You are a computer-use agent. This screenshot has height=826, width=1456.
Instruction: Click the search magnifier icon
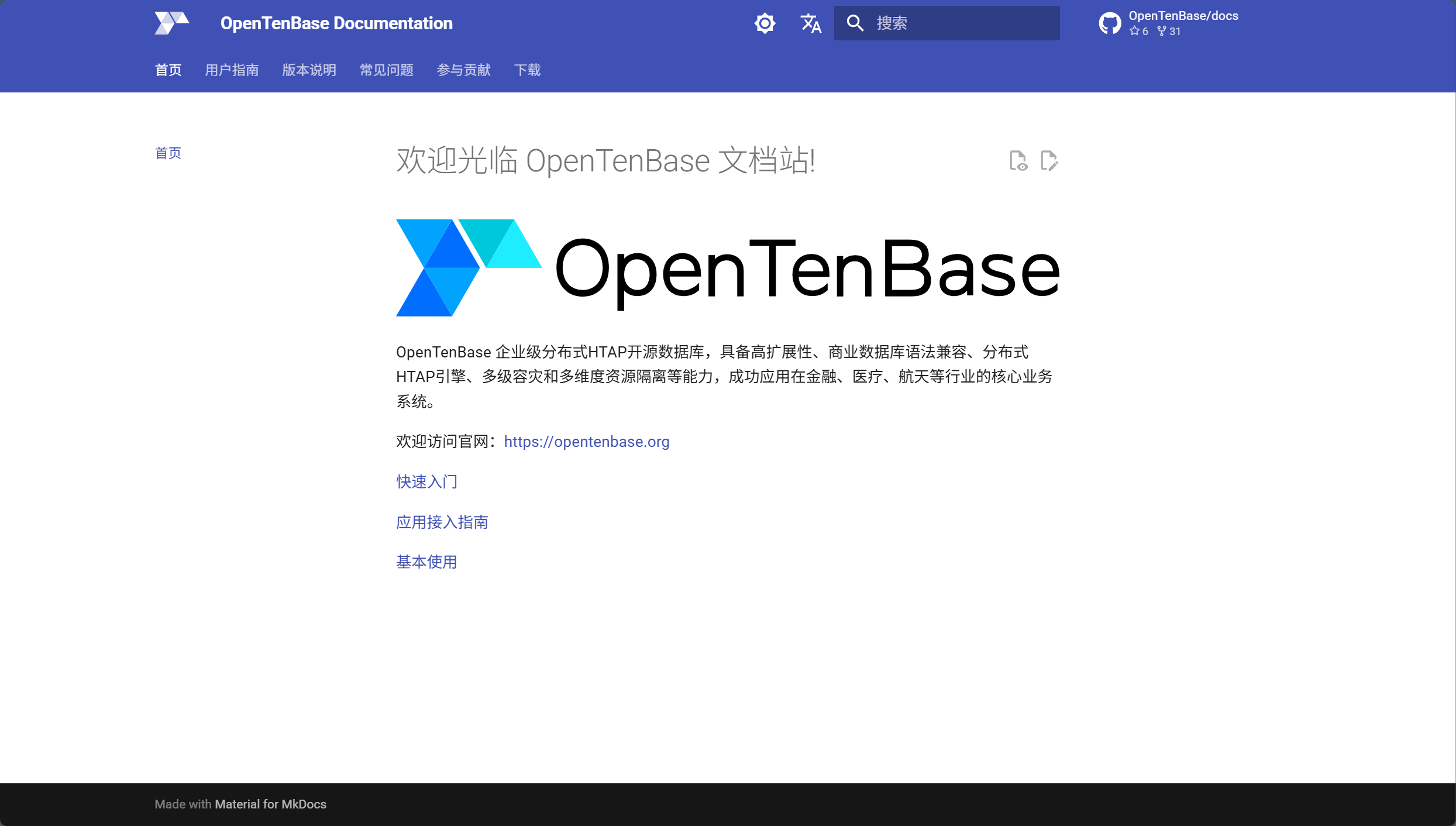pos(855,23)
